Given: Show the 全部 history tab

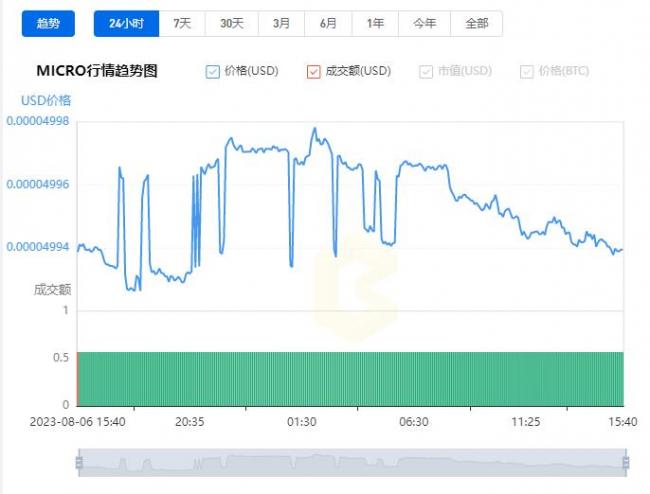Looking at the screenshot, I should coord(477,24).
